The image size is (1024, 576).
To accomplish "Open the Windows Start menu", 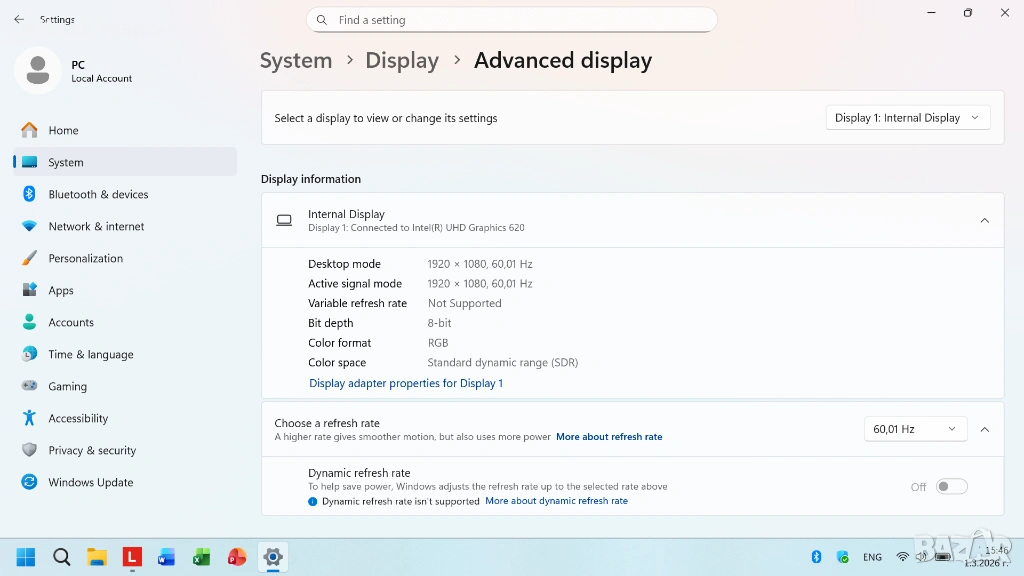I will coord(26,557).
